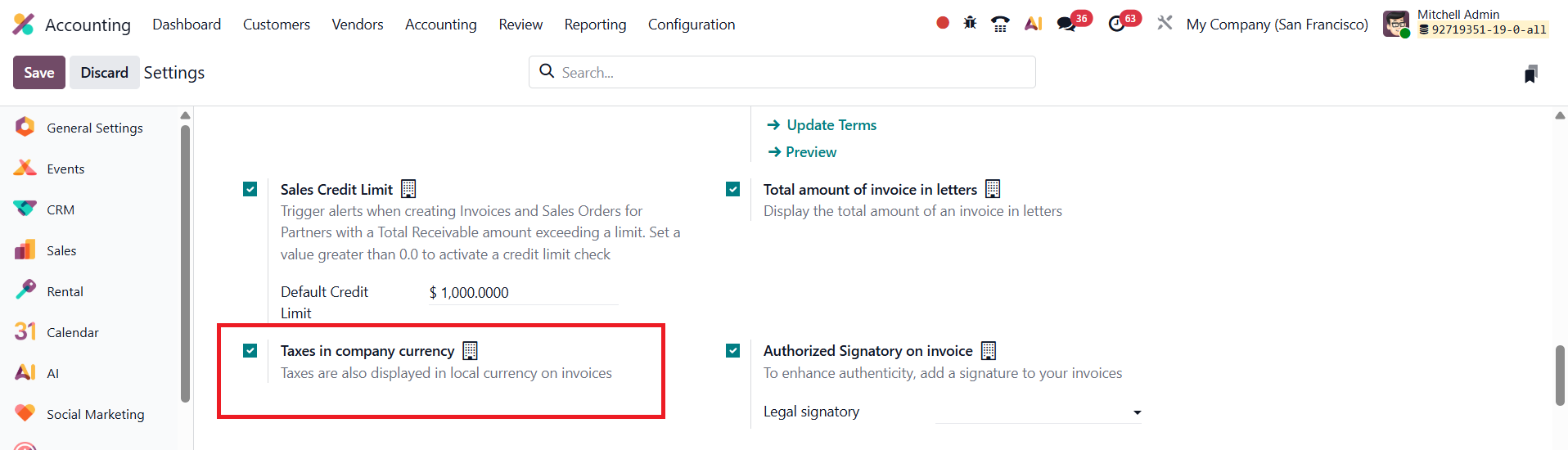Click the wrench tools icon
1568x450 pixels.
click(1165, 24)
